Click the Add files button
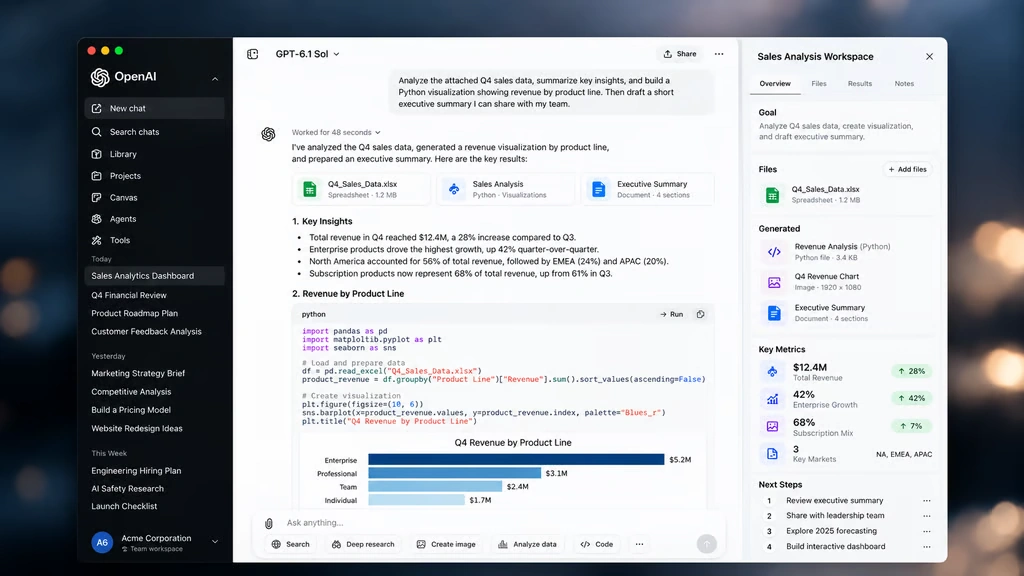The height and width of the screenshot is (576, 1024). click(907, 169)
